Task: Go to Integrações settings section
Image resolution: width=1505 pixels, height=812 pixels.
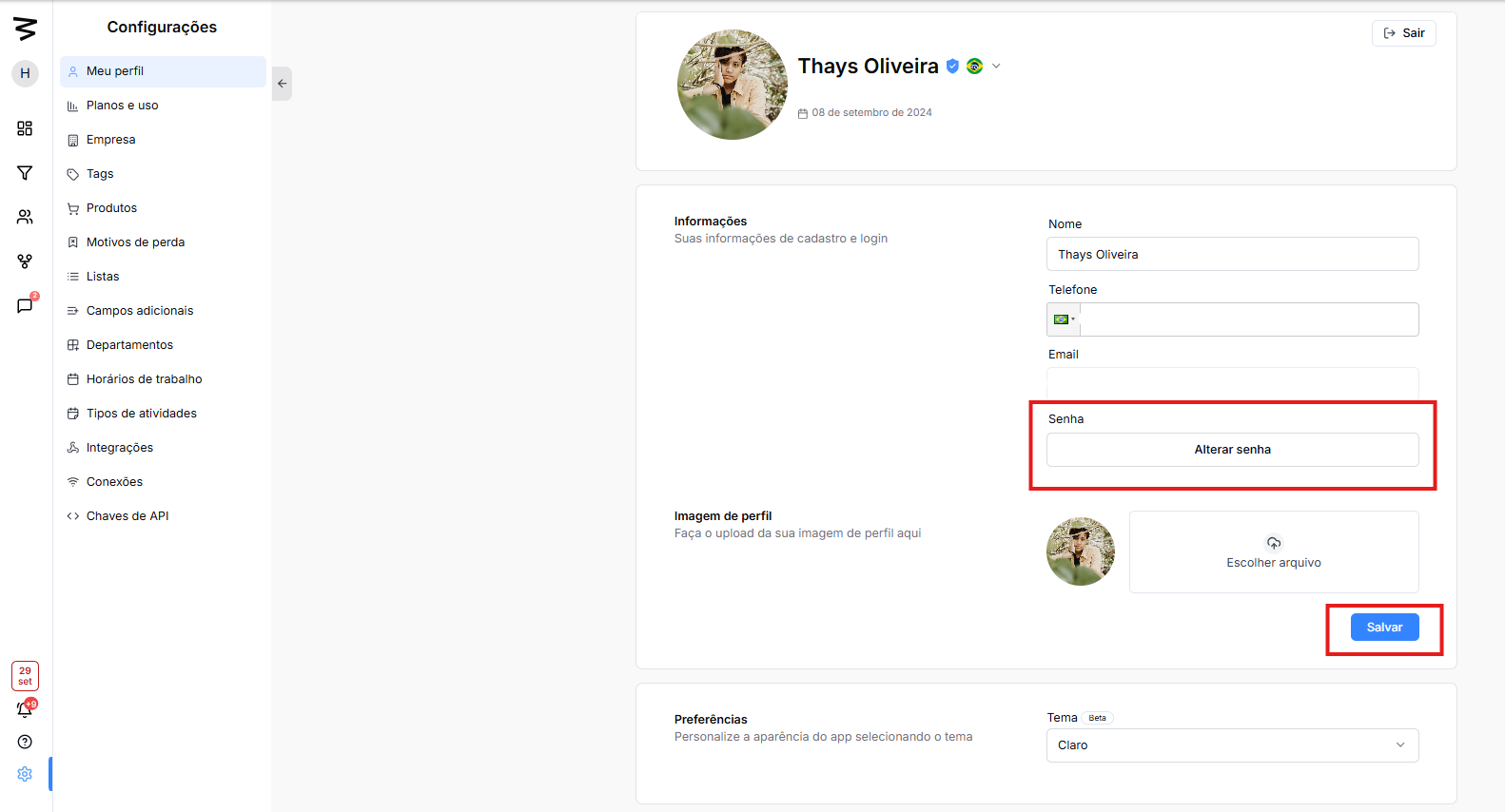Action: click(119, 448)
